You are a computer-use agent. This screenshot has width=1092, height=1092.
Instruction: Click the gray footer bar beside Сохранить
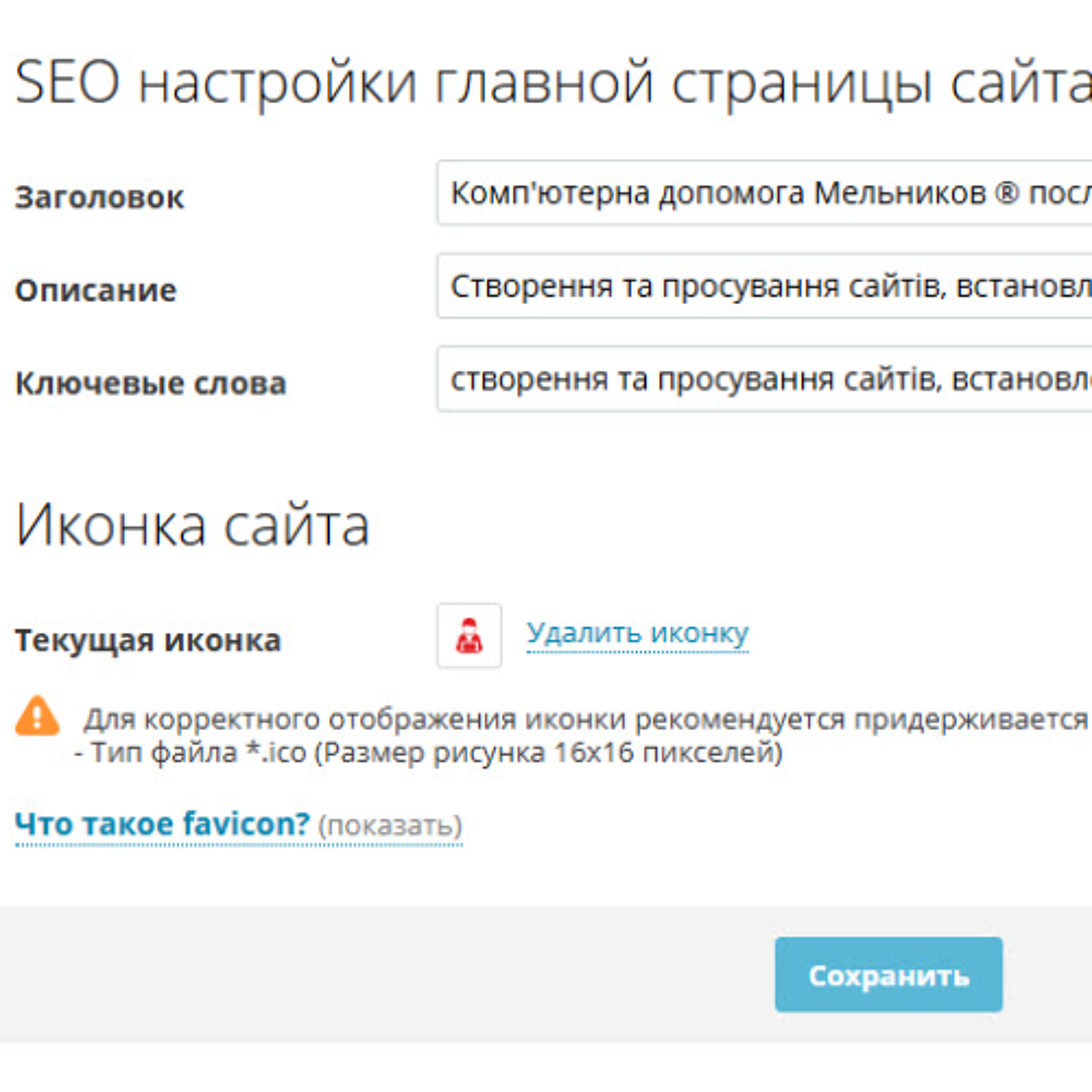click(x=384, y=974)
